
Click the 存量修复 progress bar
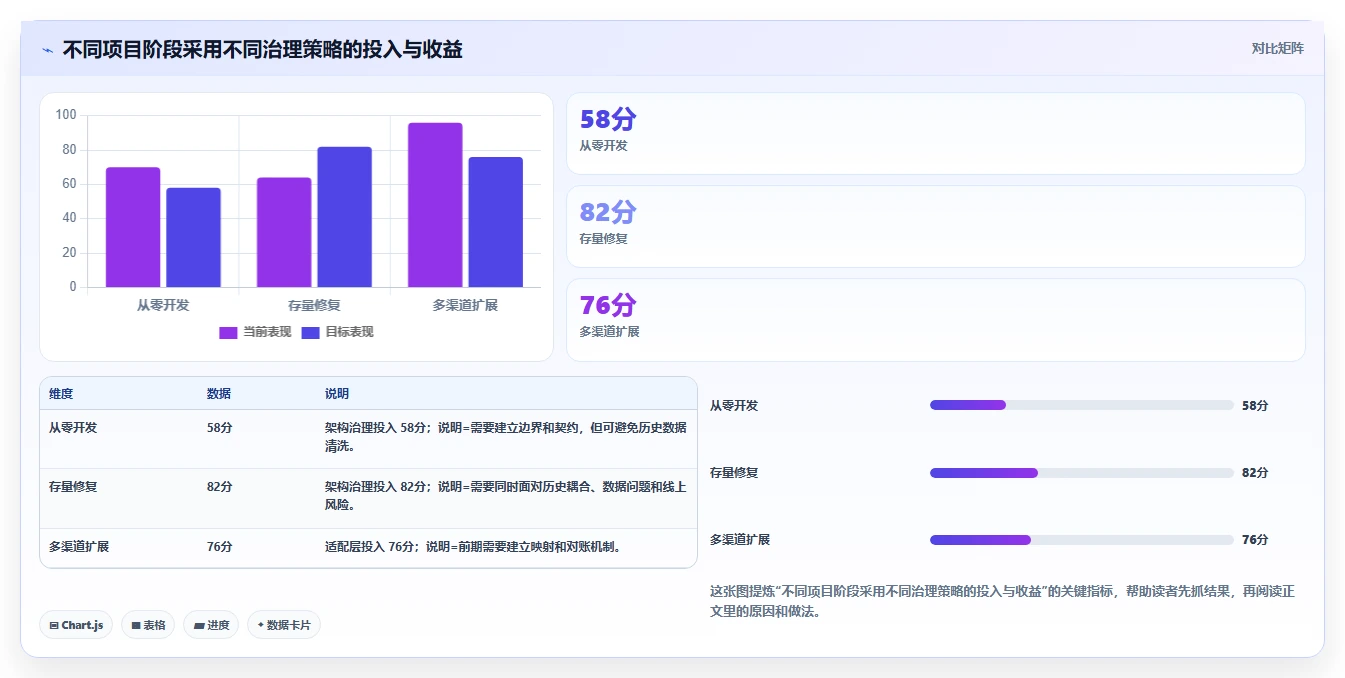(1081, 473)
